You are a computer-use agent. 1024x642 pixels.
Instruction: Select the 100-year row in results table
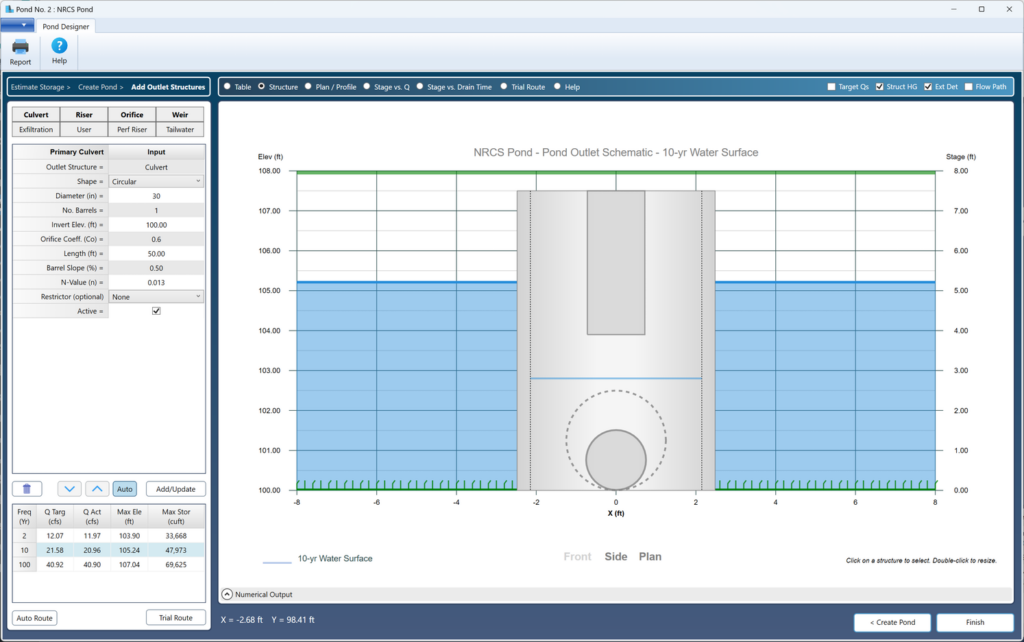(x=108, y=564)
